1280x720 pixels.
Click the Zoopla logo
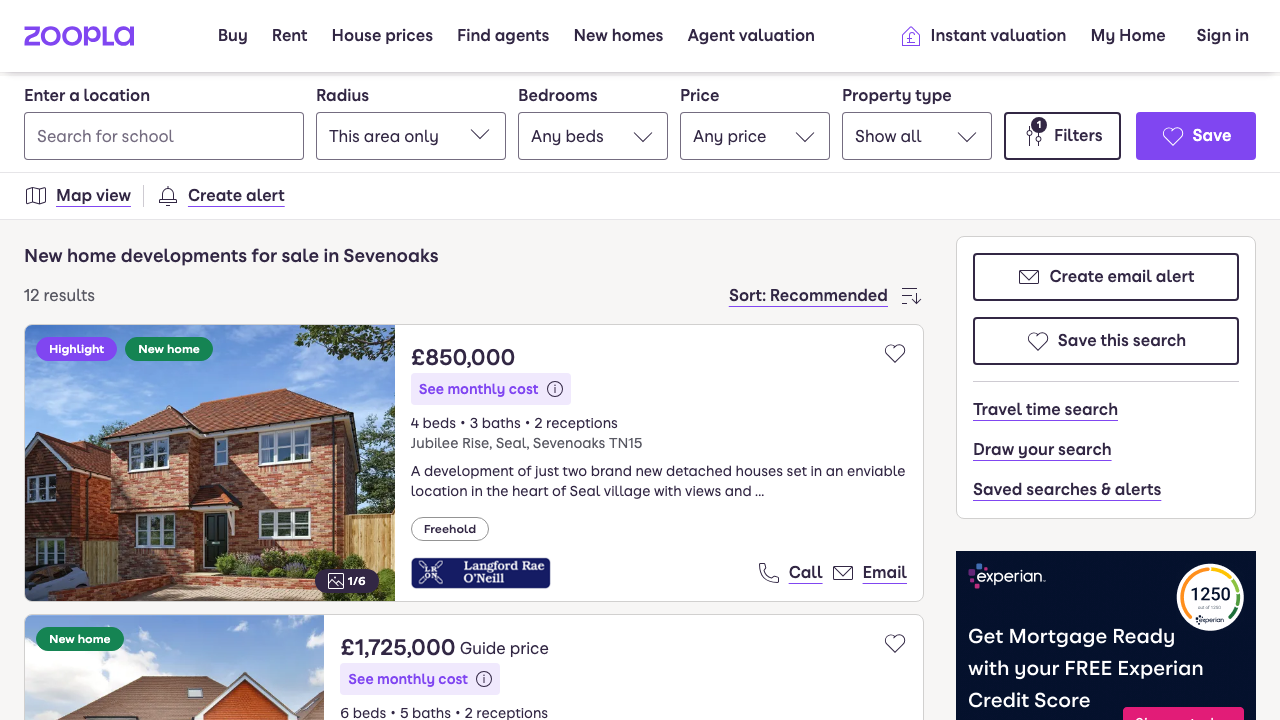point(79,36)
